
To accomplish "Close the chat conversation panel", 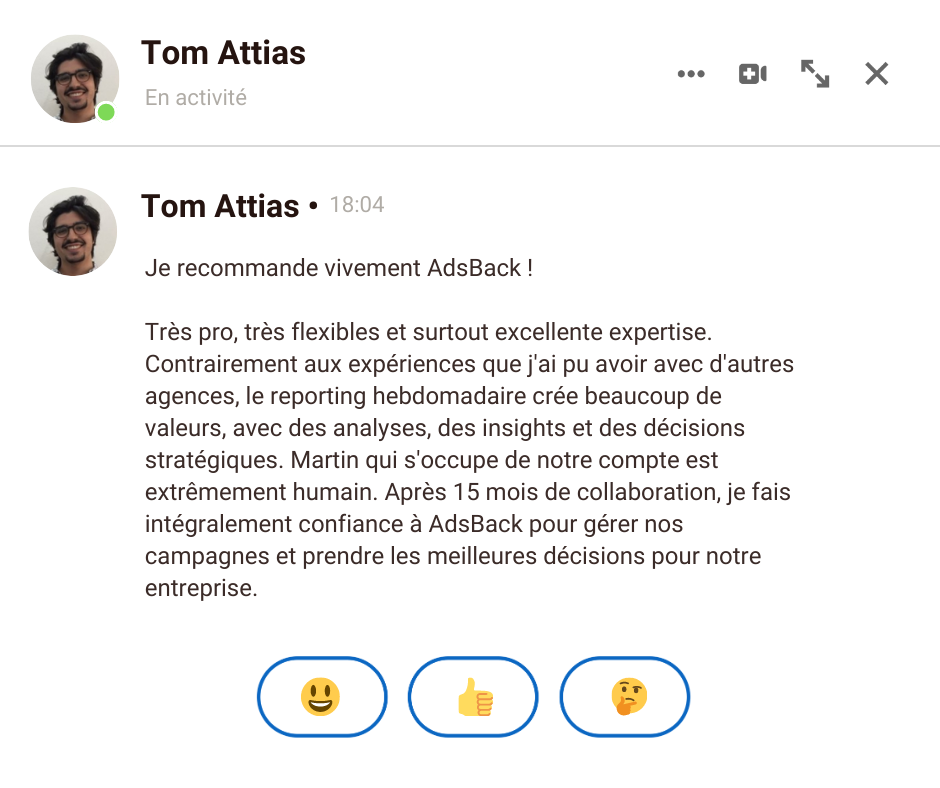I will 876,74.
